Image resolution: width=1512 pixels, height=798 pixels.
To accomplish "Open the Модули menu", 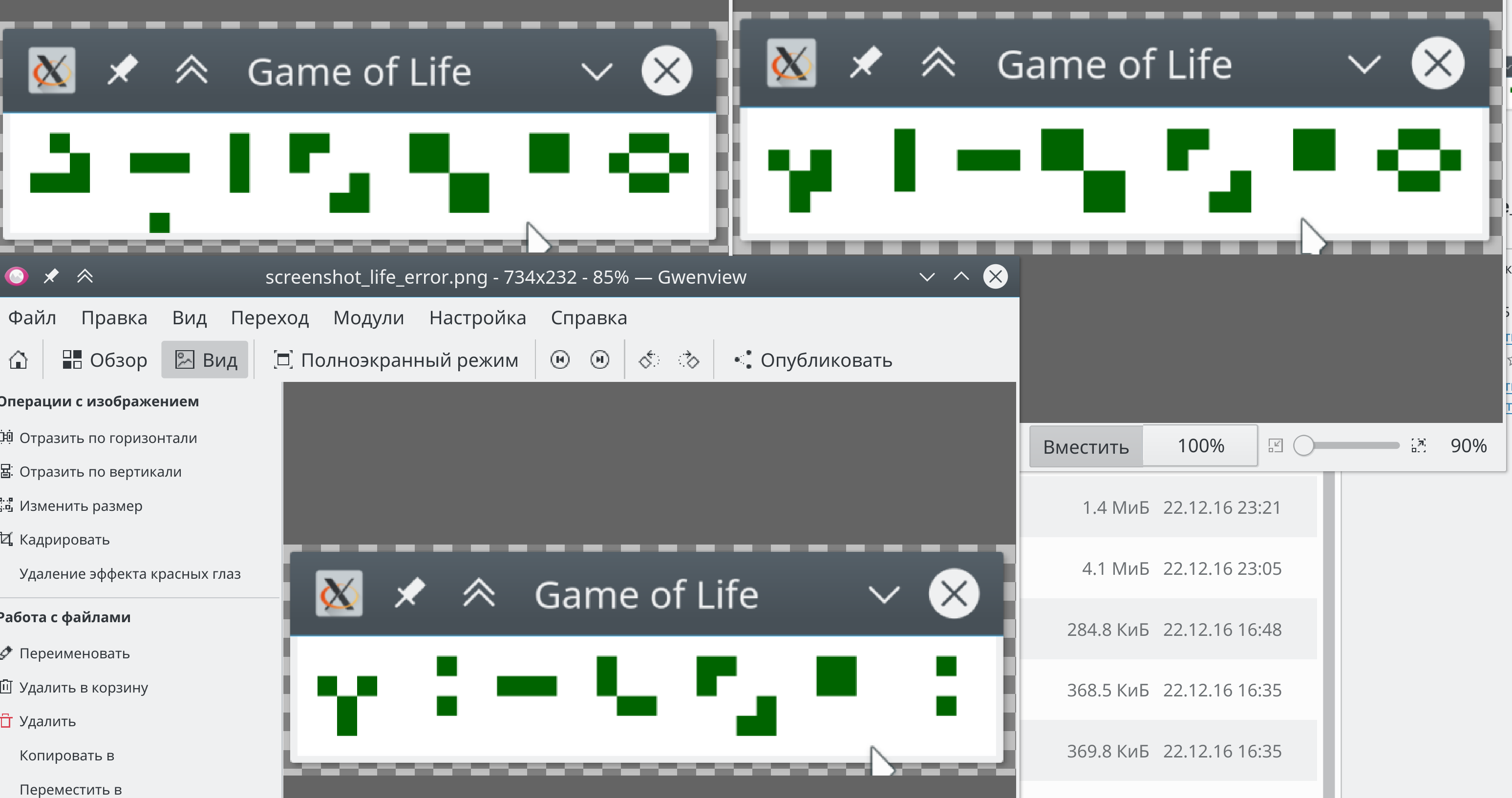I will click(x=368, y=317).
